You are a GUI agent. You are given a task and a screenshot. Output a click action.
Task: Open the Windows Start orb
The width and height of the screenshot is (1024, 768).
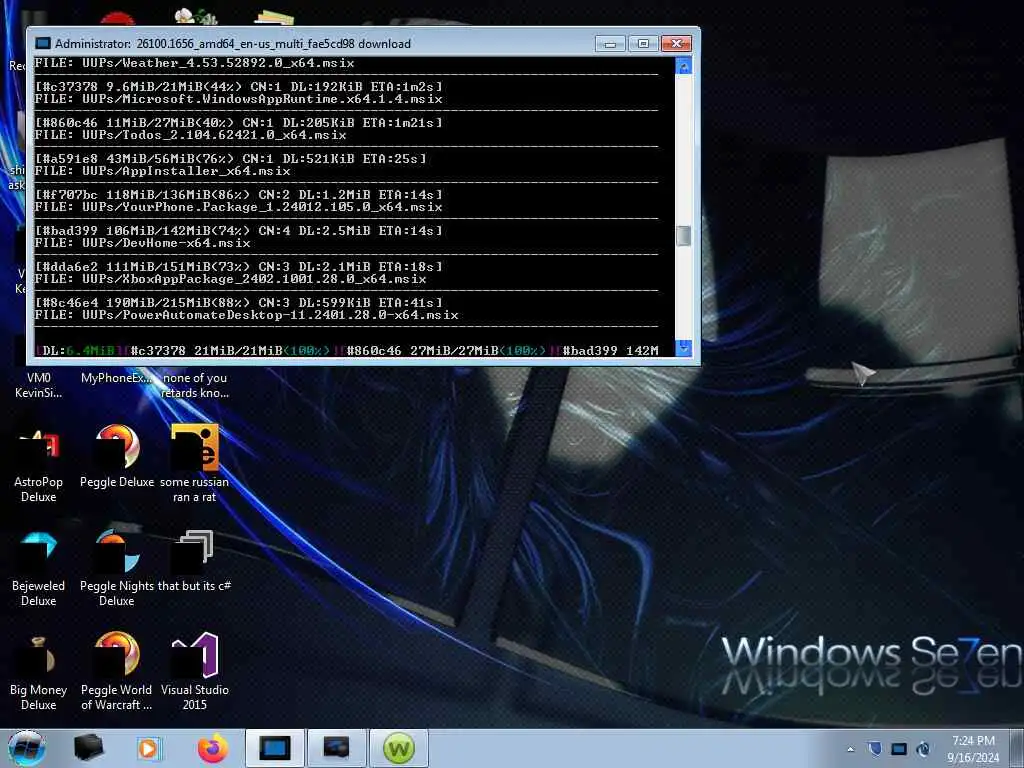pyautogui.click(x=27, y=748)
